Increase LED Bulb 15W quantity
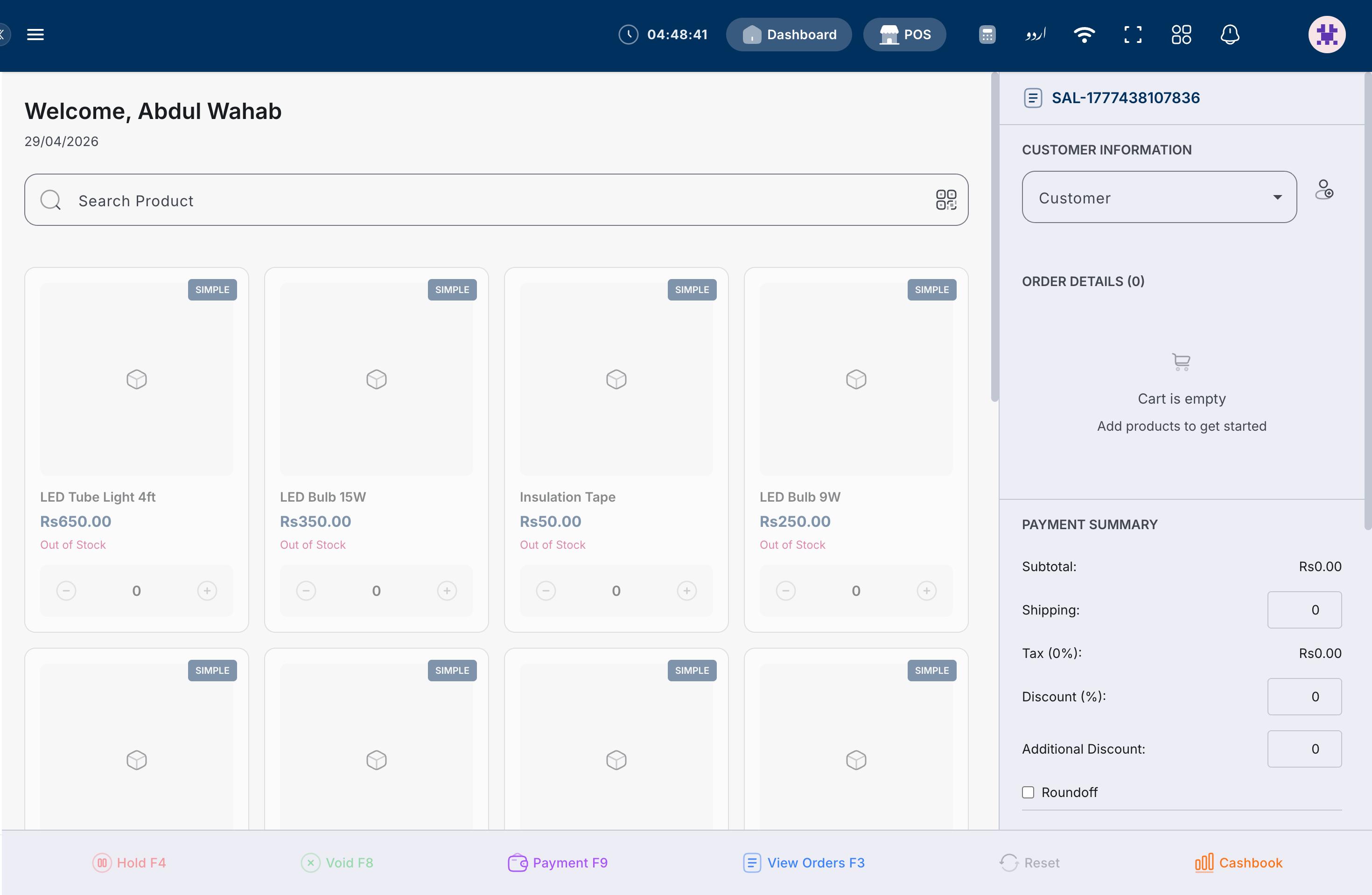Viewport: 1372px width, 895px height. click(x=447, y=591)
